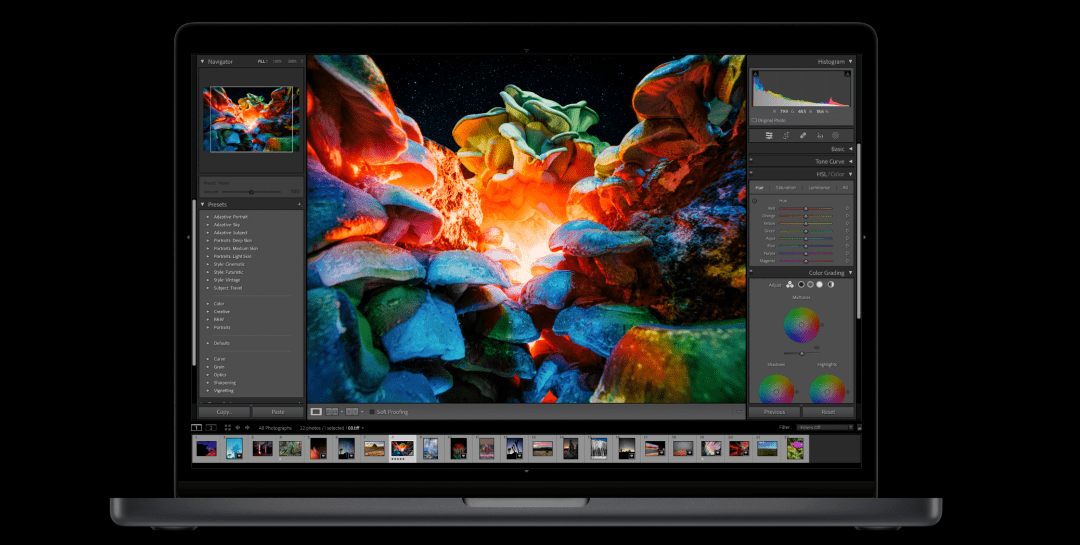This screenshot has width=1080, height=545.
Task: Select the Shadows adjust circle icon
Action: click(x=801, y=285)
